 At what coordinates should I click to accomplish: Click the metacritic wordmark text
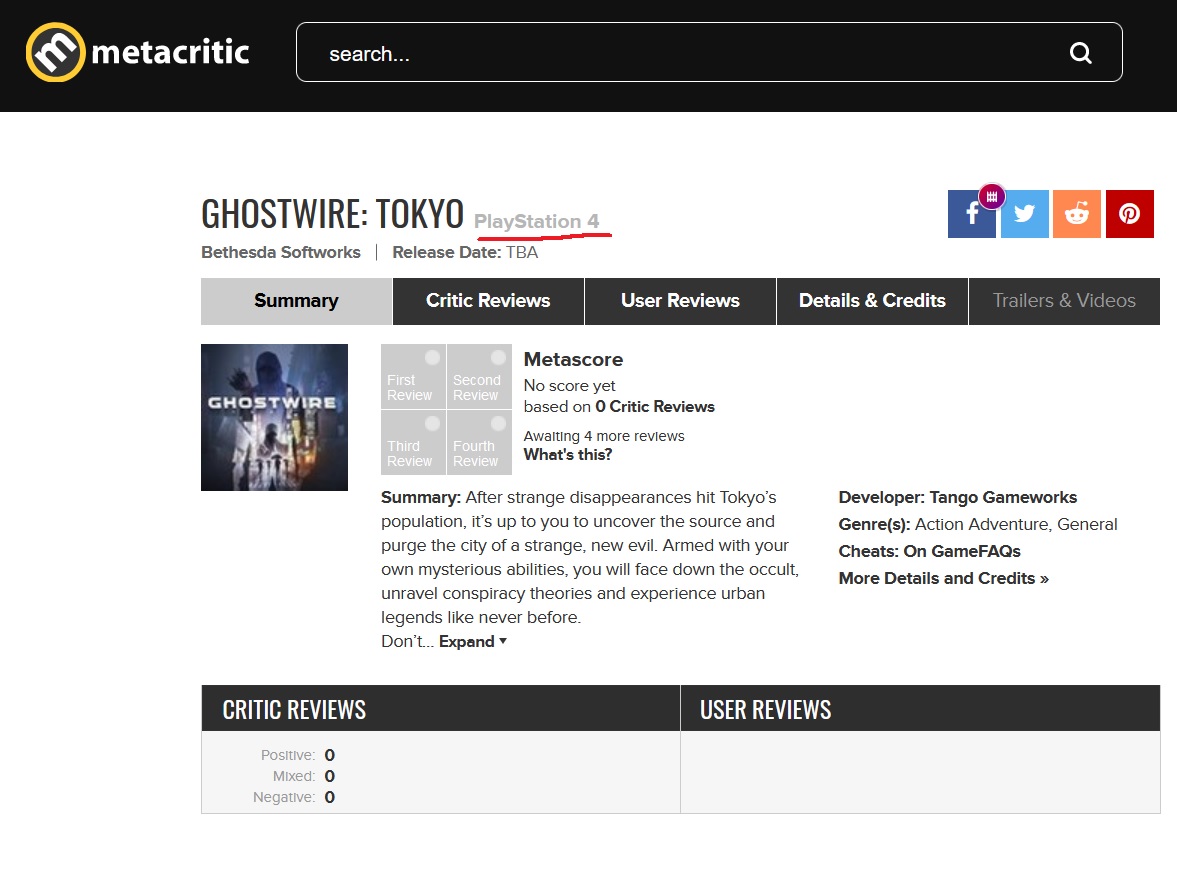(170, 52)
